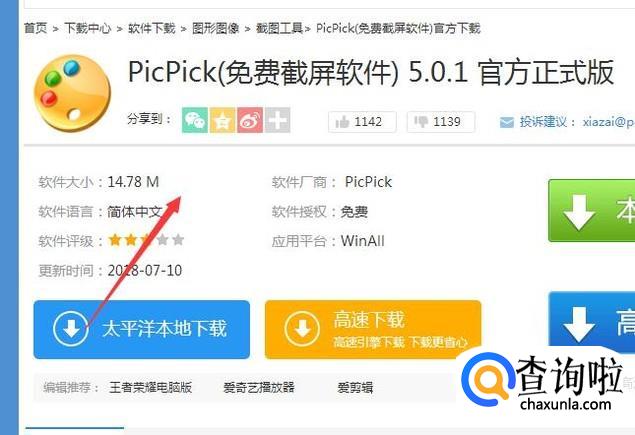Open 图形图像 breadcrumb category
635x435 pixels.
point(215,28)
